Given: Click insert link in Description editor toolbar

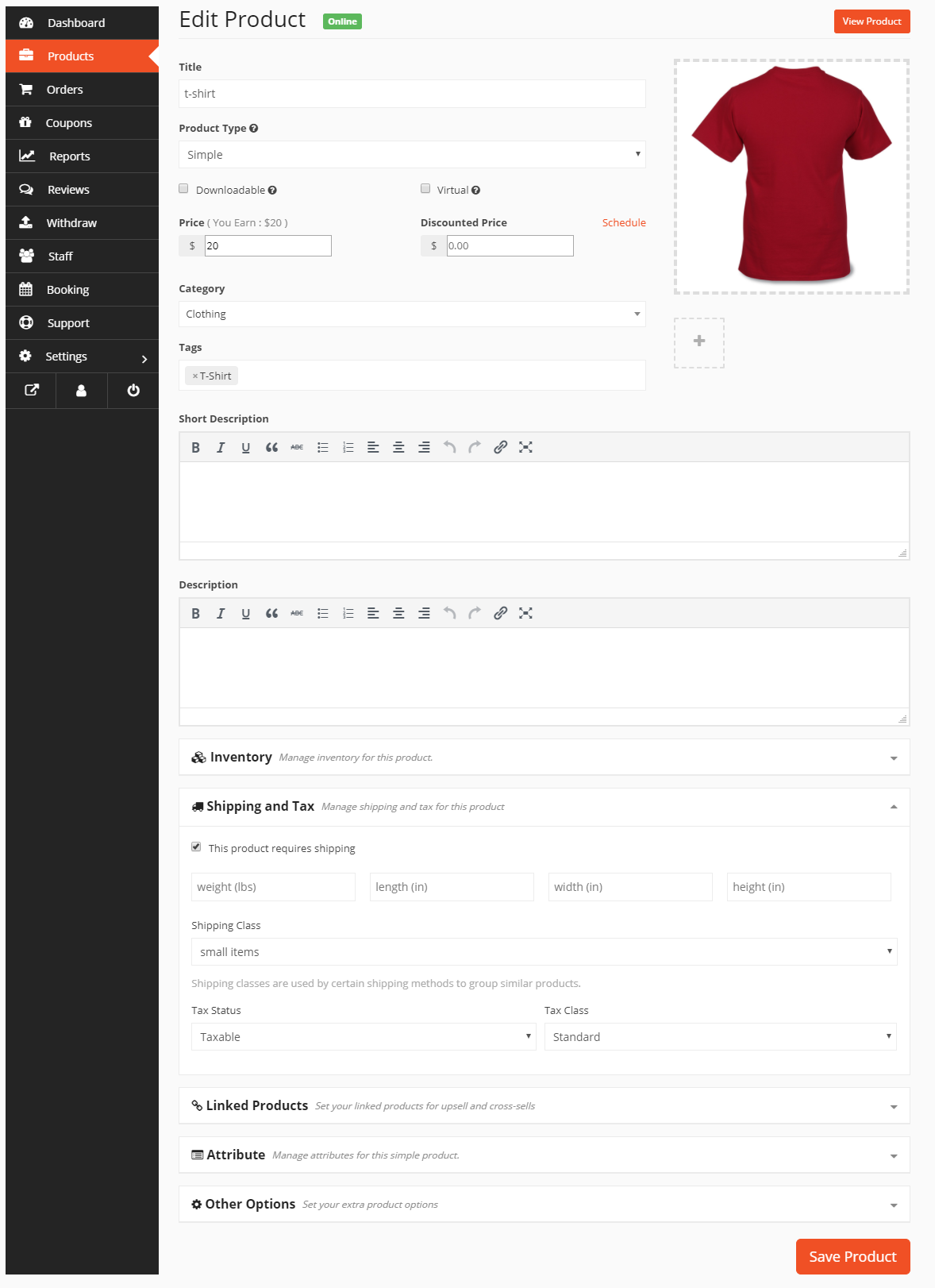Looking at the screenshot, I should pyautogui.click(x=500, y=613).
